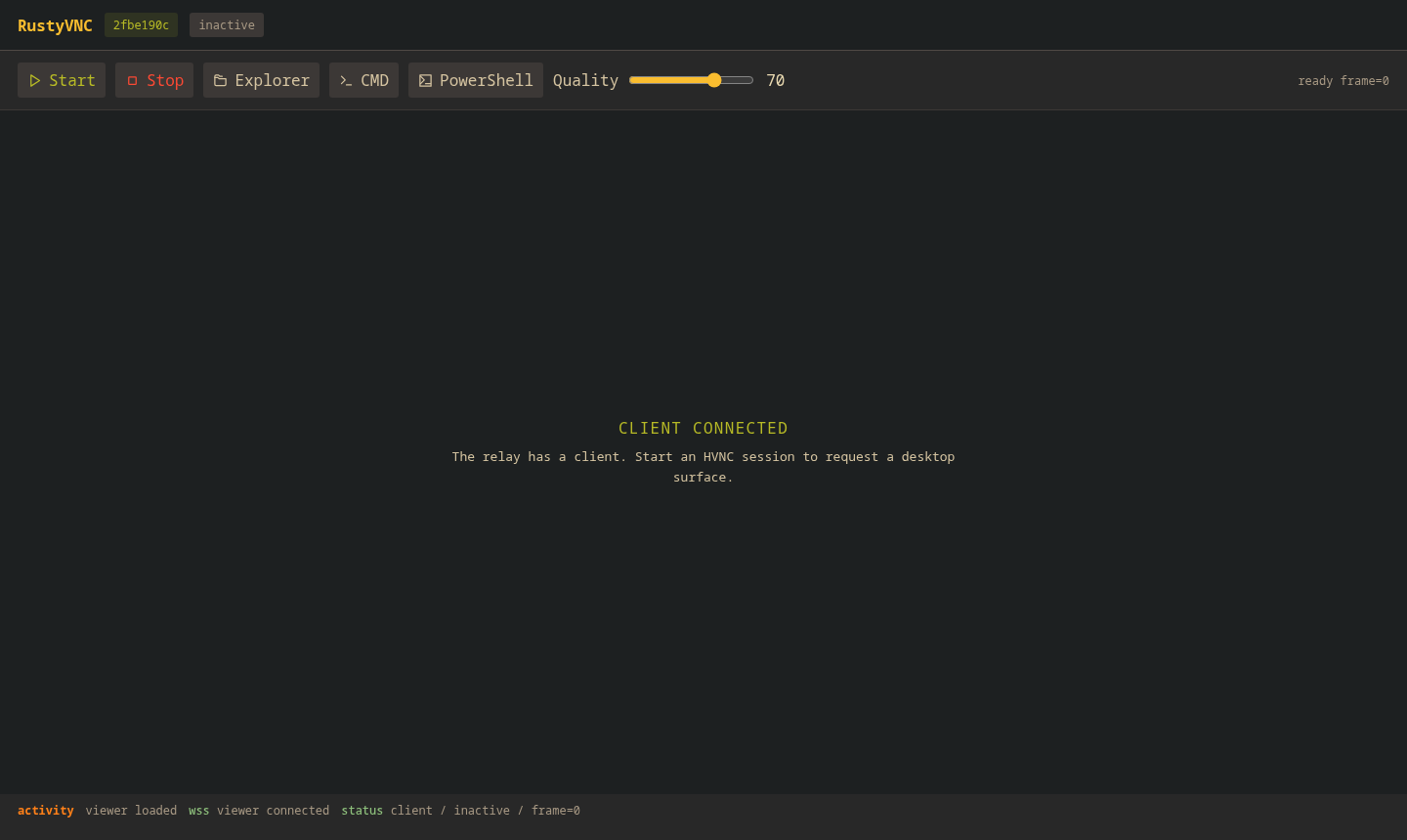Click the green 'status' label
This screenshot has height=840, width=1407.
pyautogui.click(x=362, y=811)
